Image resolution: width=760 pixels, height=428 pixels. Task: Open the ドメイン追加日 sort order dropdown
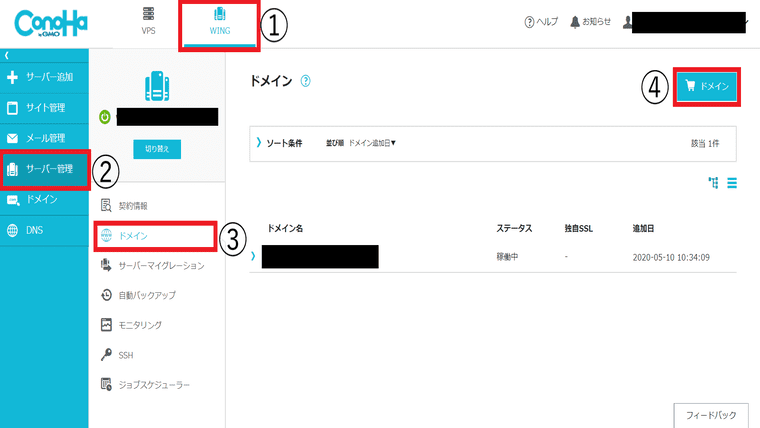click(x=372, y=143)
